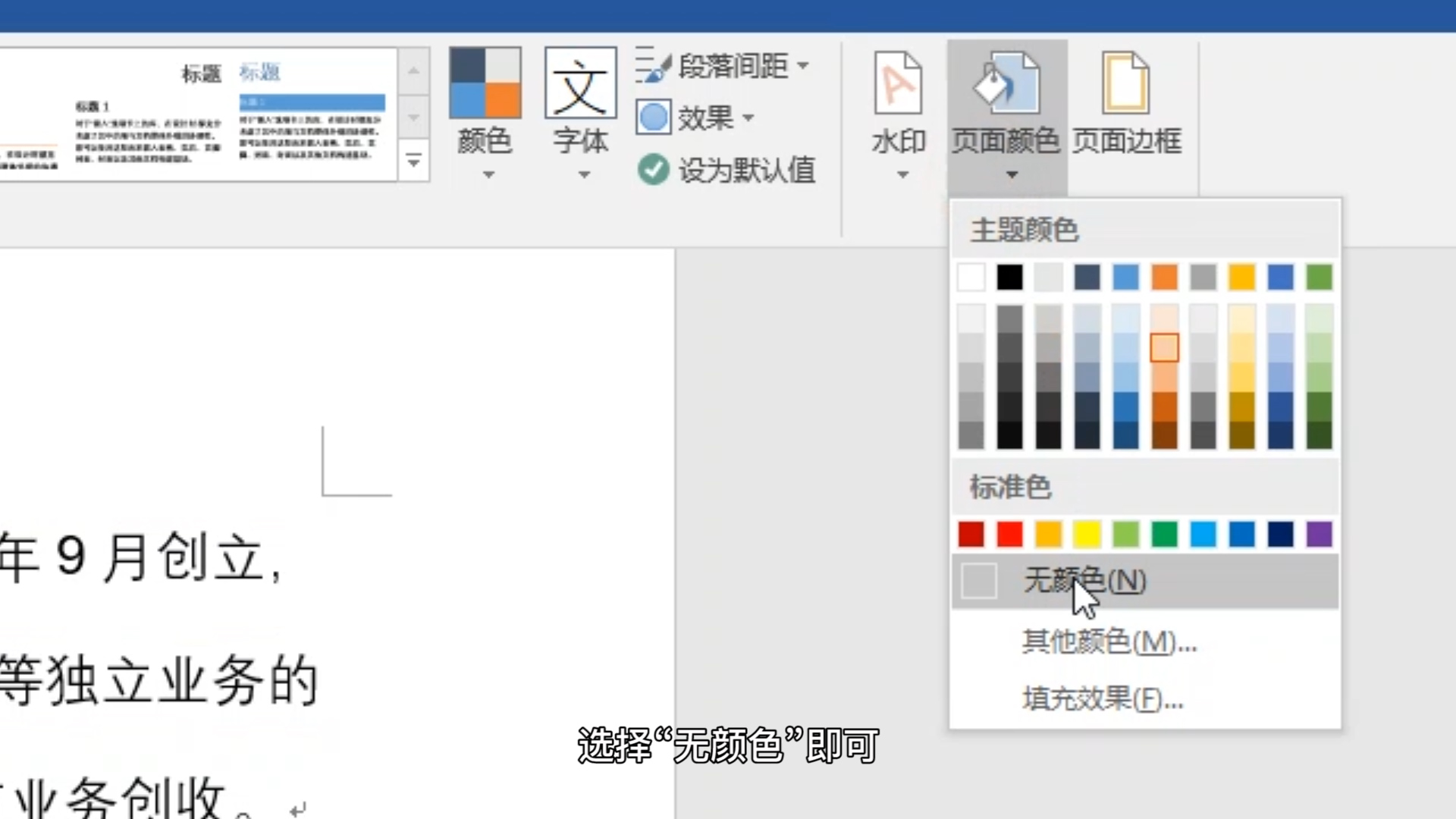Pick the standard red color swatch
The height and width of the screenshot is (819, 1456).
click(1009, 535)
